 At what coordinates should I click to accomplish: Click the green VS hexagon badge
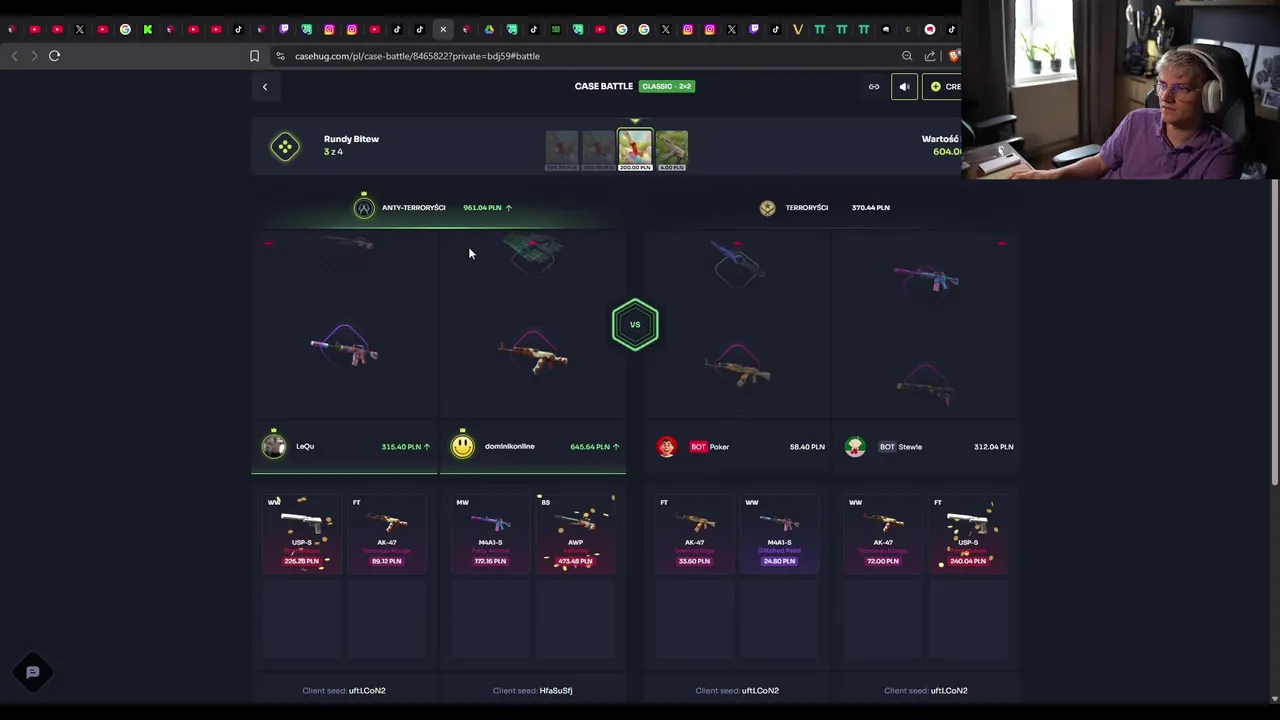pos(635,325)
